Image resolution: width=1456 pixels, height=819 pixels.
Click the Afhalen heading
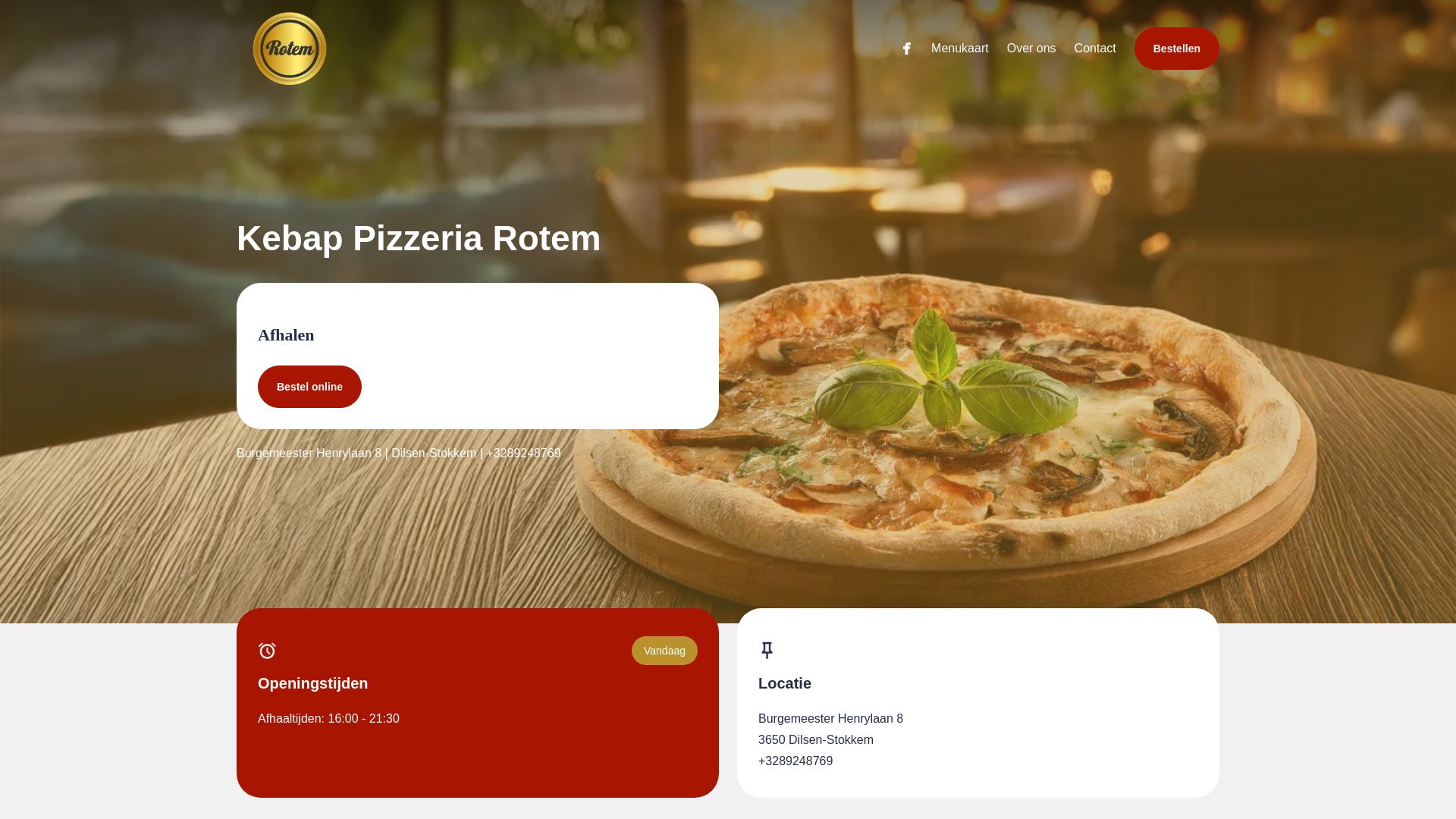click(286, 335)
